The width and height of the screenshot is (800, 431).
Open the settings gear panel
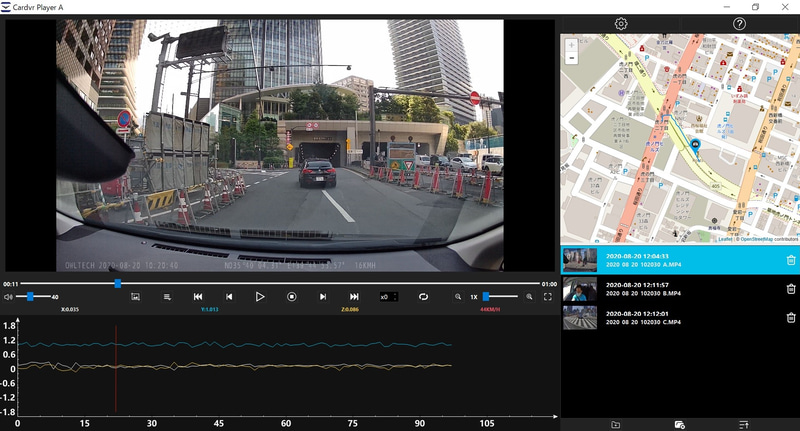click(x=620, y=23)
